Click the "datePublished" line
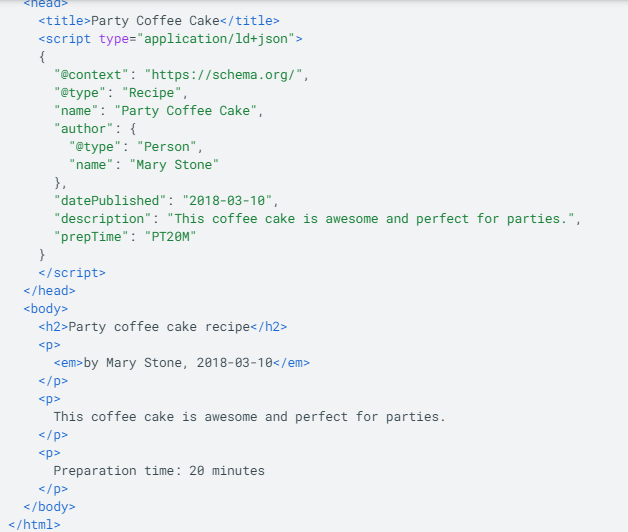This screenshot has height=532, width=628. (x=166, y=201)
